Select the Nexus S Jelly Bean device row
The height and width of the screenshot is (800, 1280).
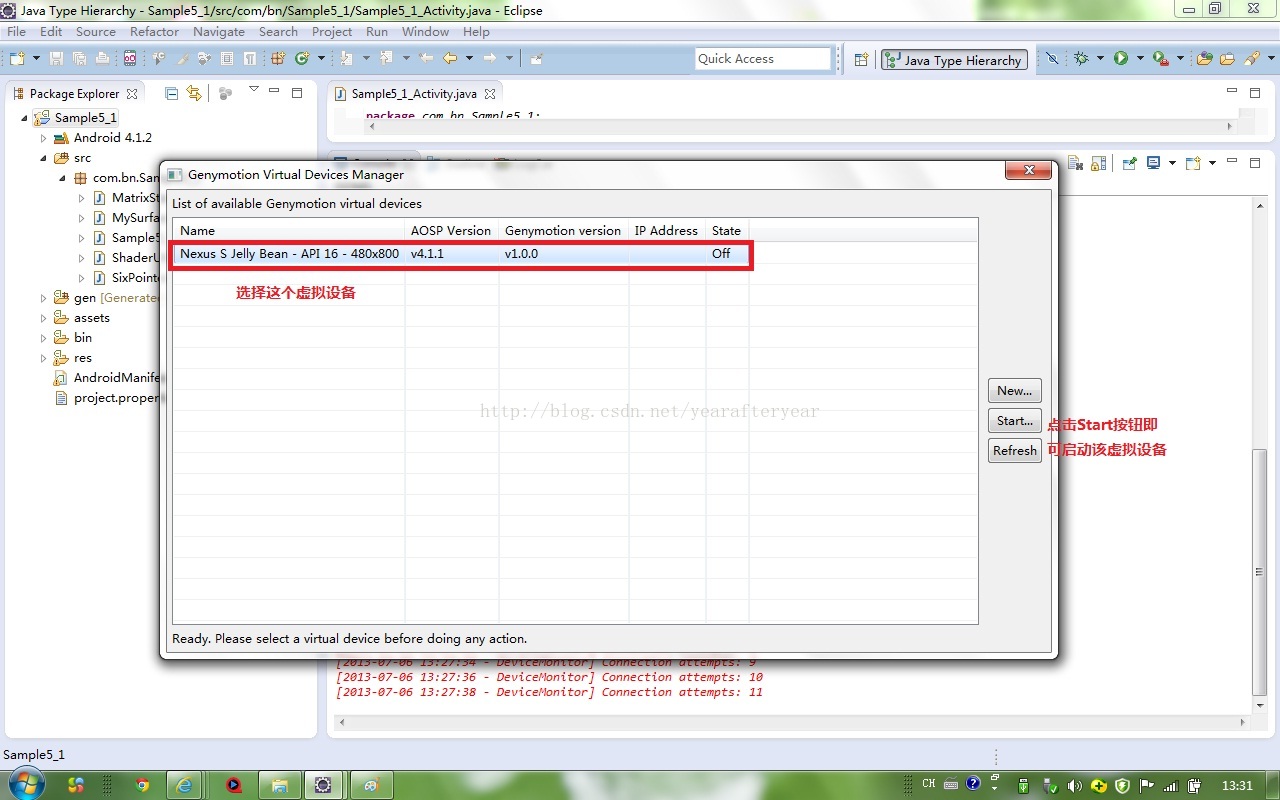tap(461, 254)
